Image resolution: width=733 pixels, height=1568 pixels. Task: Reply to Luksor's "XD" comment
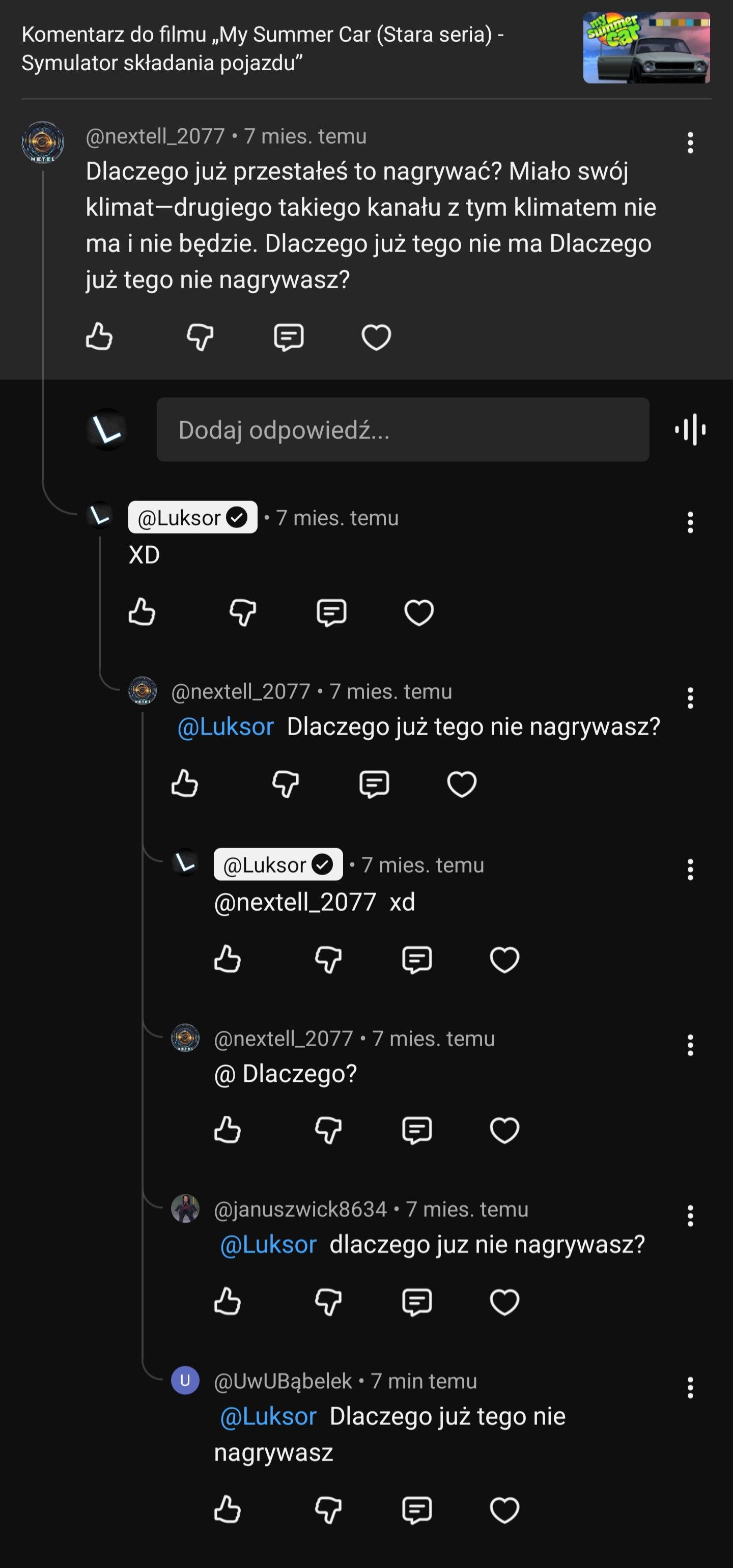point(331,612)
